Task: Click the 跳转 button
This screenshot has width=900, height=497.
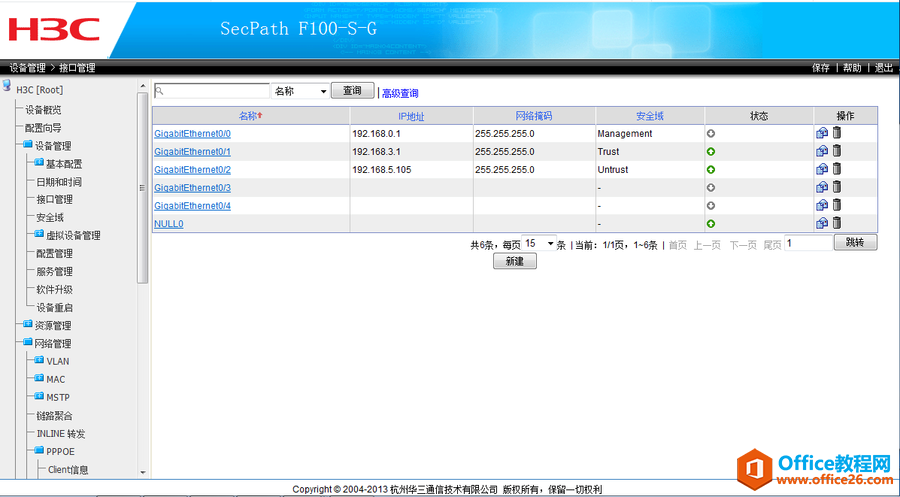Action: click(855, 242)
